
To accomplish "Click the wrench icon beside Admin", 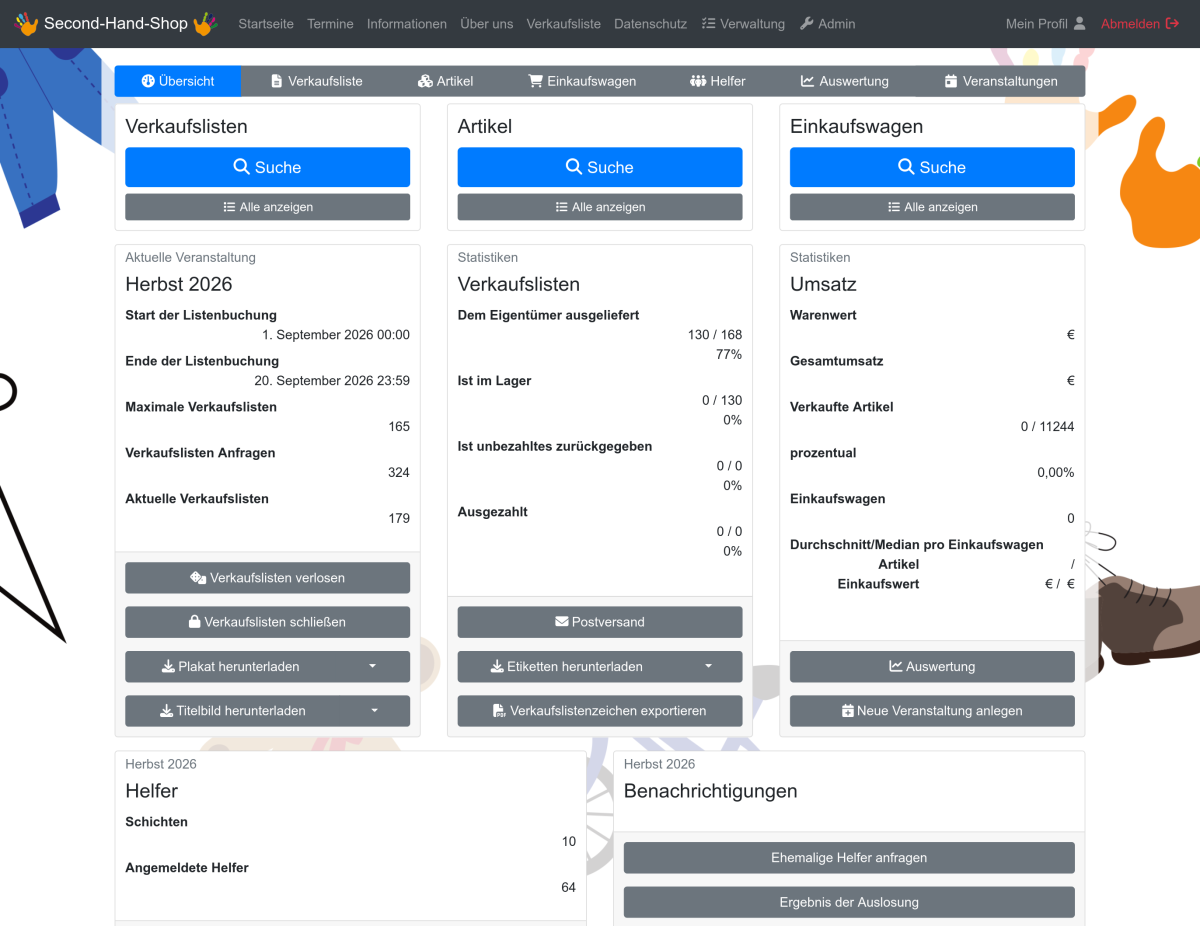I will tap(807, 24).
